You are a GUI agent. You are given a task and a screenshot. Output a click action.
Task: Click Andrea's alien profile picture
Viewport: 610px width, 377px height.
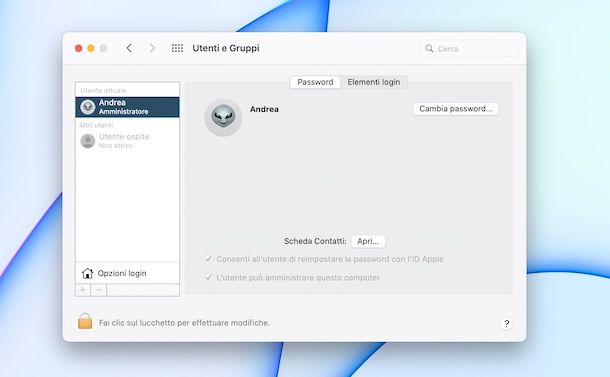pos(223,117)
